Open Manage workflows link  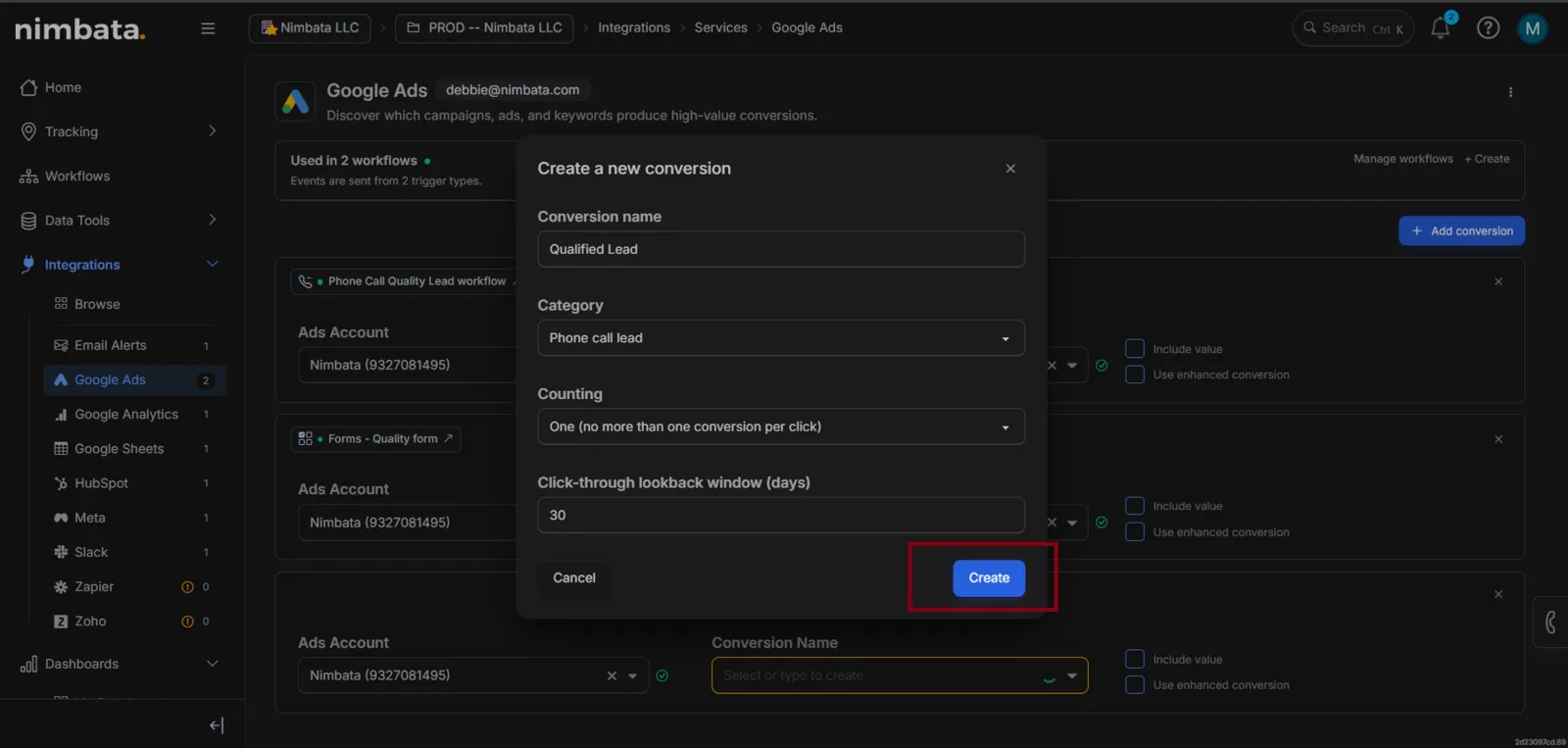point(1403,159)
